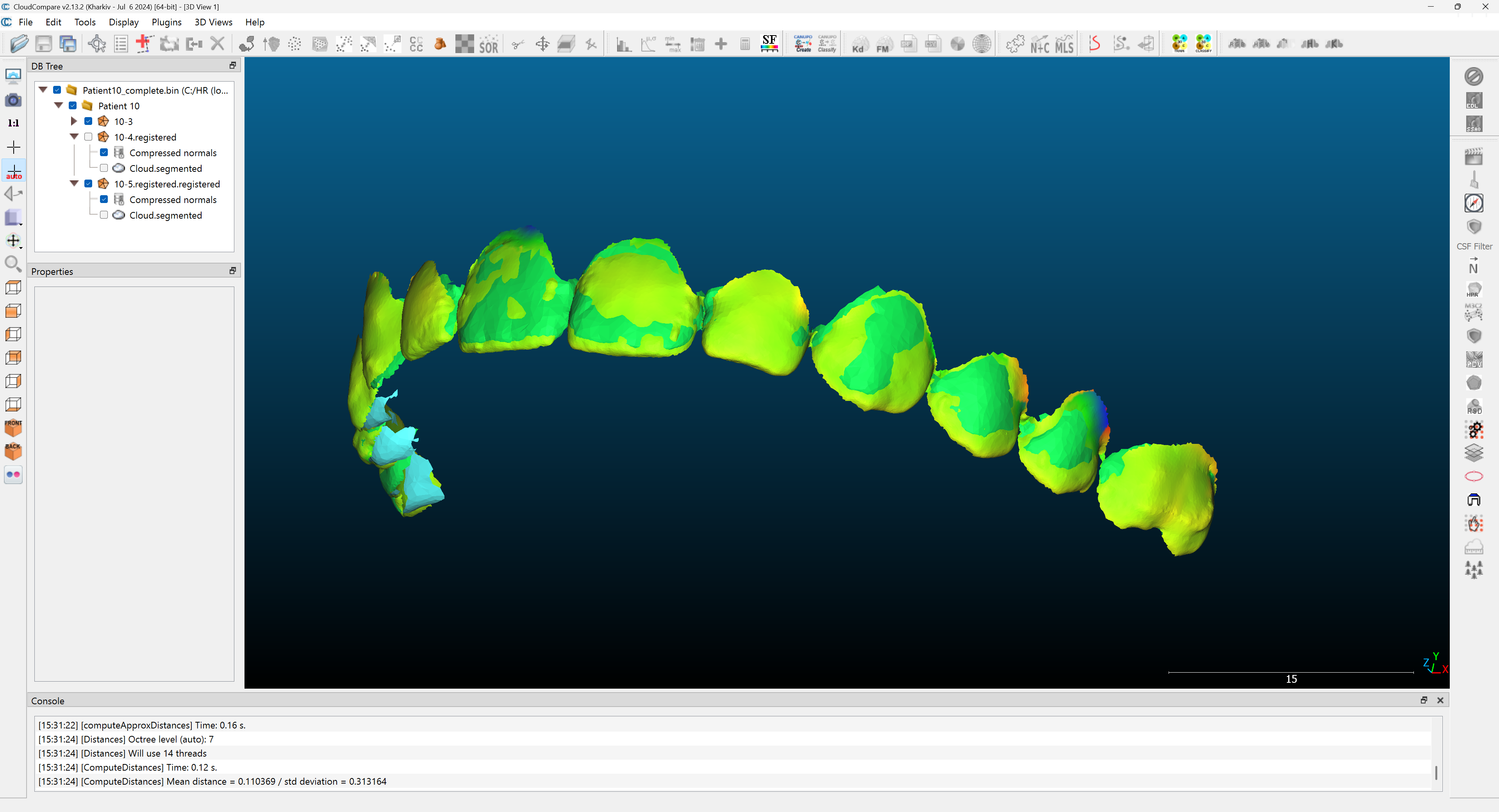Uncheck the 10-3 mesh visibility checkbox
Image resolution: width=1499 pixels, height=812 pixels.
tap(88, 121)
